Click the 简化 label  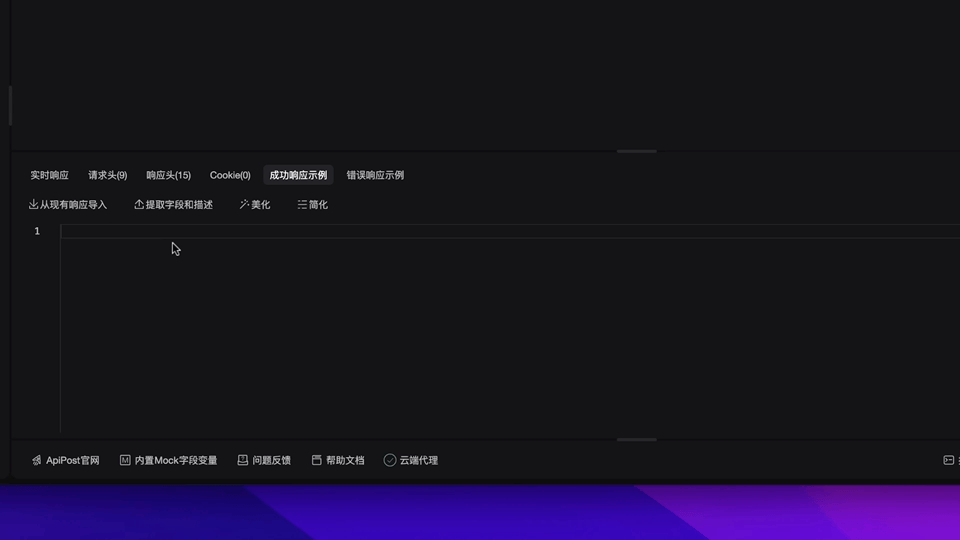click(x=318, y=204)
